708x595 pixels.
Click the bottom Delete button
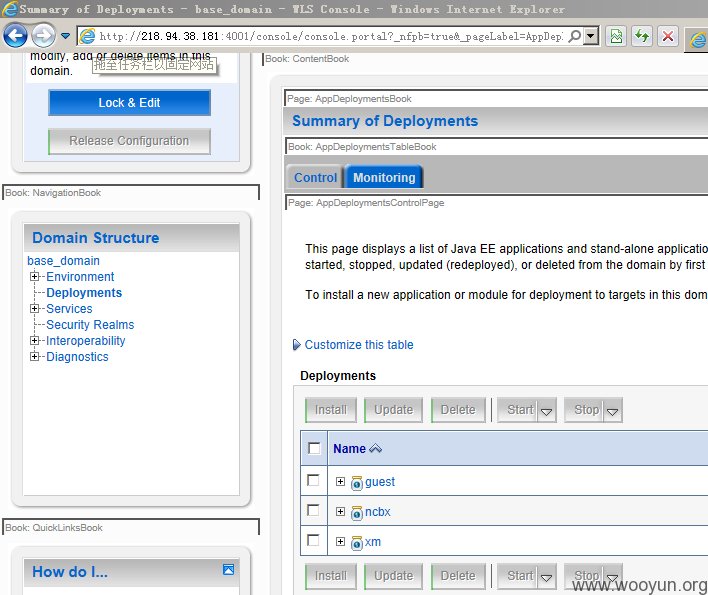click(458, 576)
